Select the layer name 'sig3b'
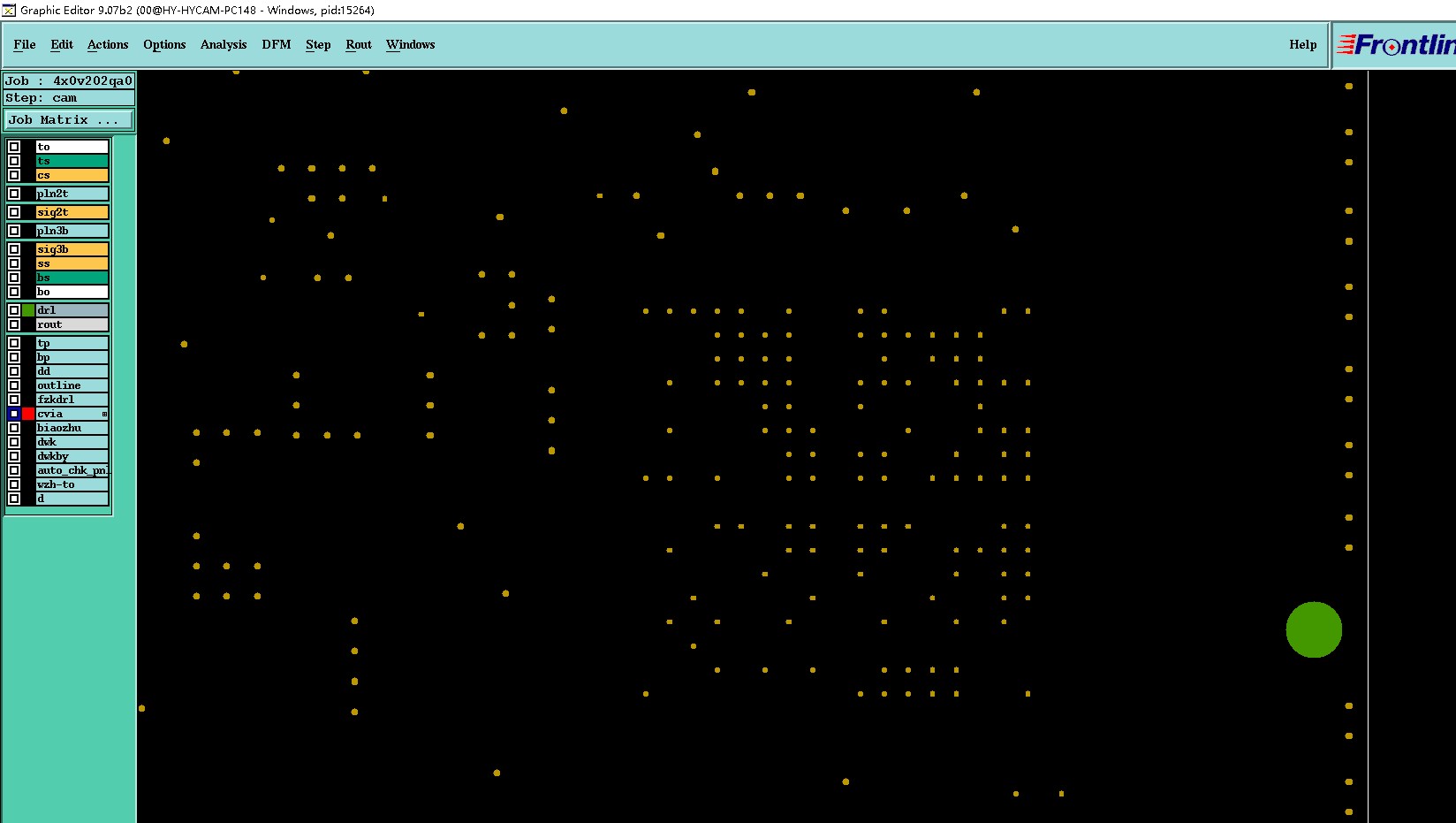Screen dimensions: 1456x823 (x=72, y=249)
